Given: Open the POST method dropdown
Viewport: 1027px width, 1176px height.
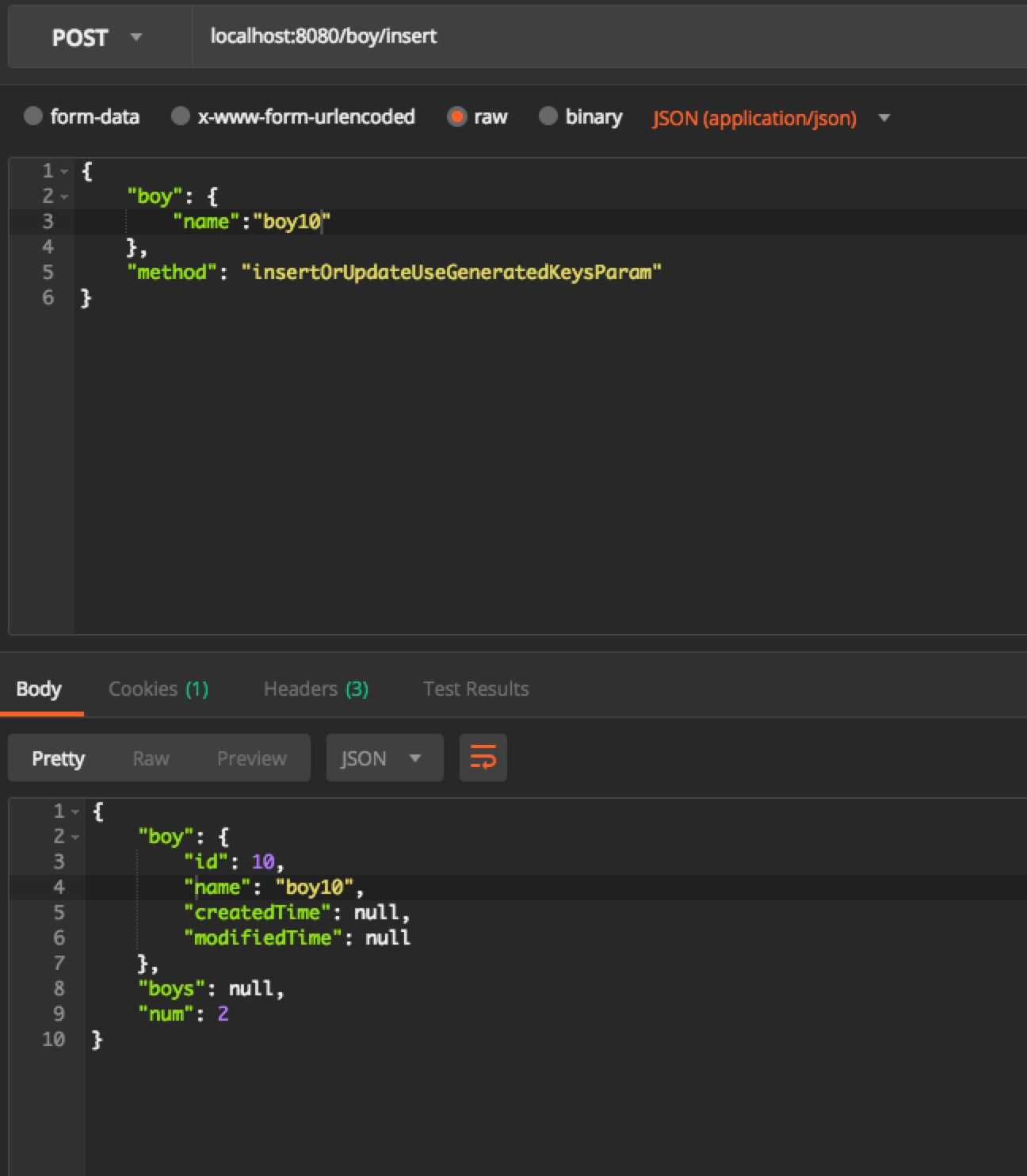Looking at the screenshot, I should (x=99, y=37).
